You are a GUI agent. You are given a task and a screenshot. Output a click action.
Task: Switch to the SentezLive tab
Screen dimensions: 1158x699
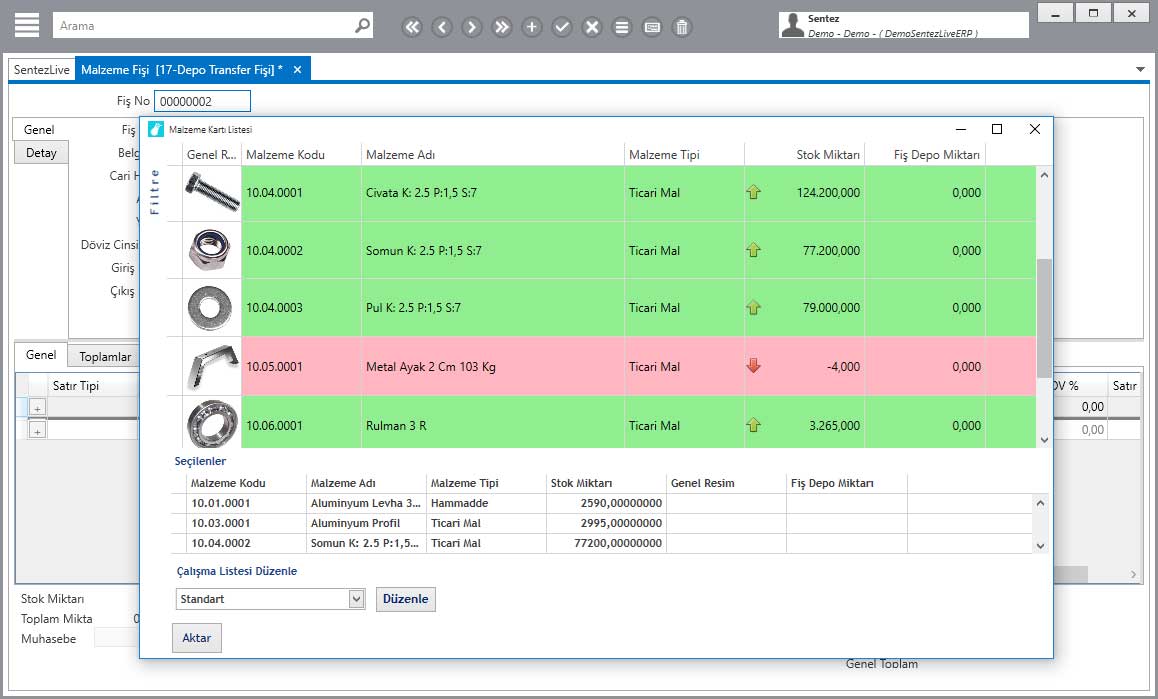click(x=42, y=69)
